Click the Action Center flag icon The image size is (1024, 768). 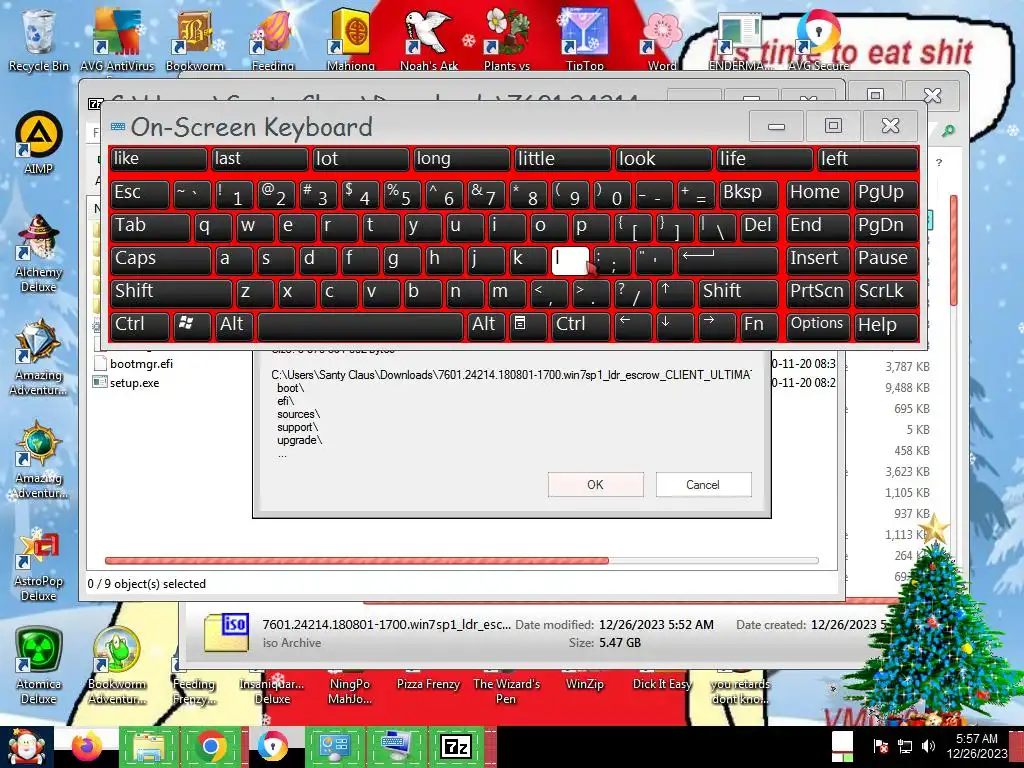point(881,746)
